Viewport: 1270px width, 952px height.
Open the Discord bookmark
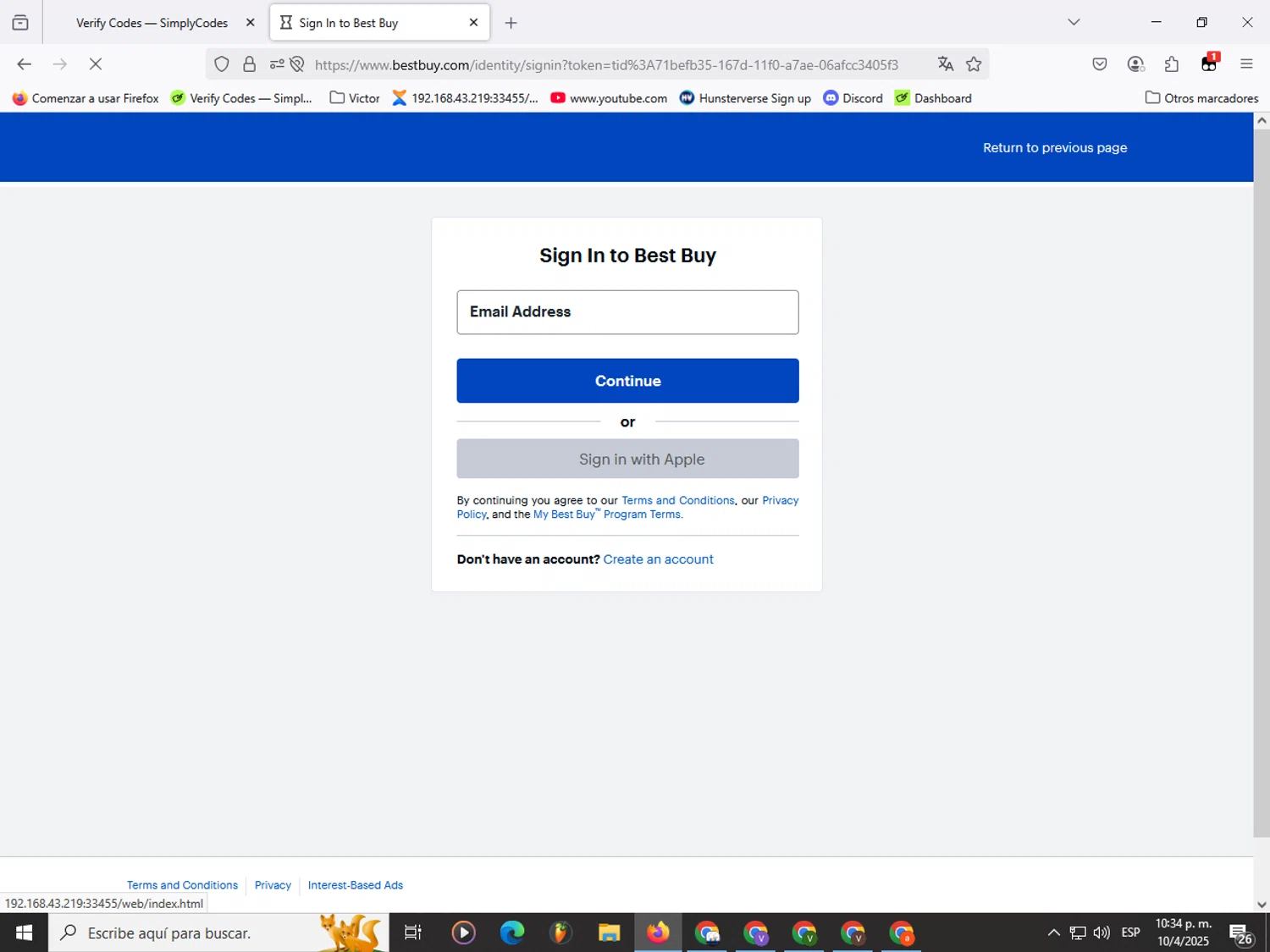[x=853, y=98]
